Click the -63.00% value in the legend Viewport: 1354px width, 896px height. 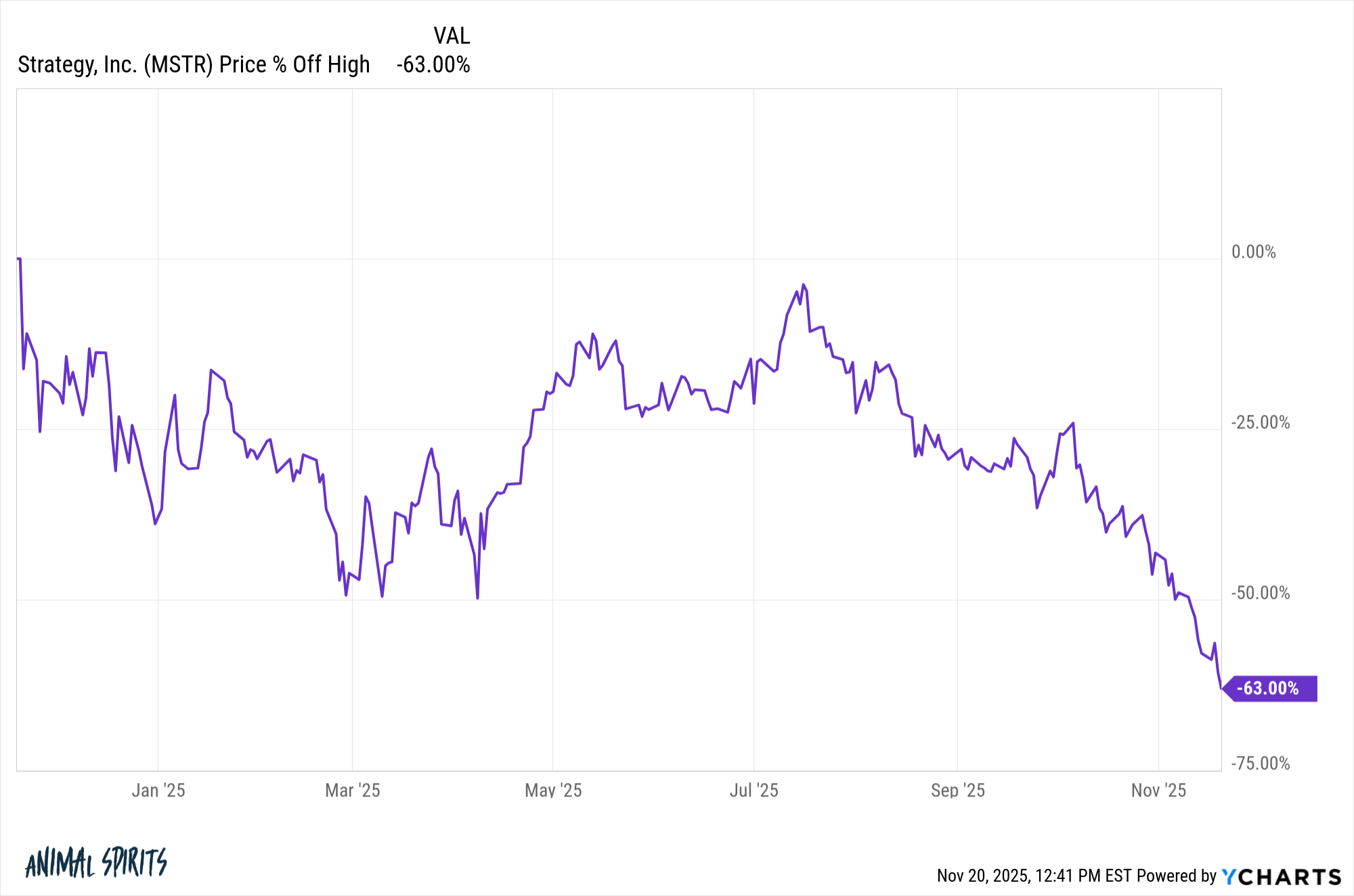[433, 64]
